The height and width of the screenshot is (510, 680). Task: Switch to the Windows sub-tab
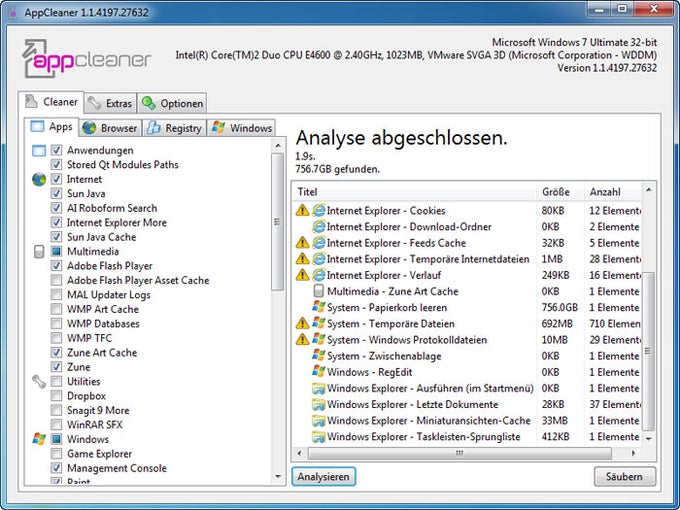(x=242, y=128)
